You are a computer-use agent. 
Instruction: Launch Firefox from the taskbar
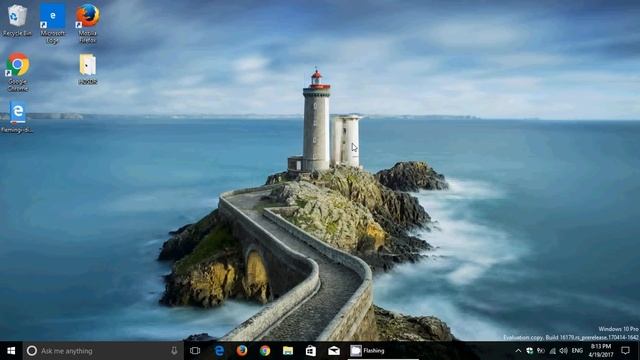(x=242, y=351)
